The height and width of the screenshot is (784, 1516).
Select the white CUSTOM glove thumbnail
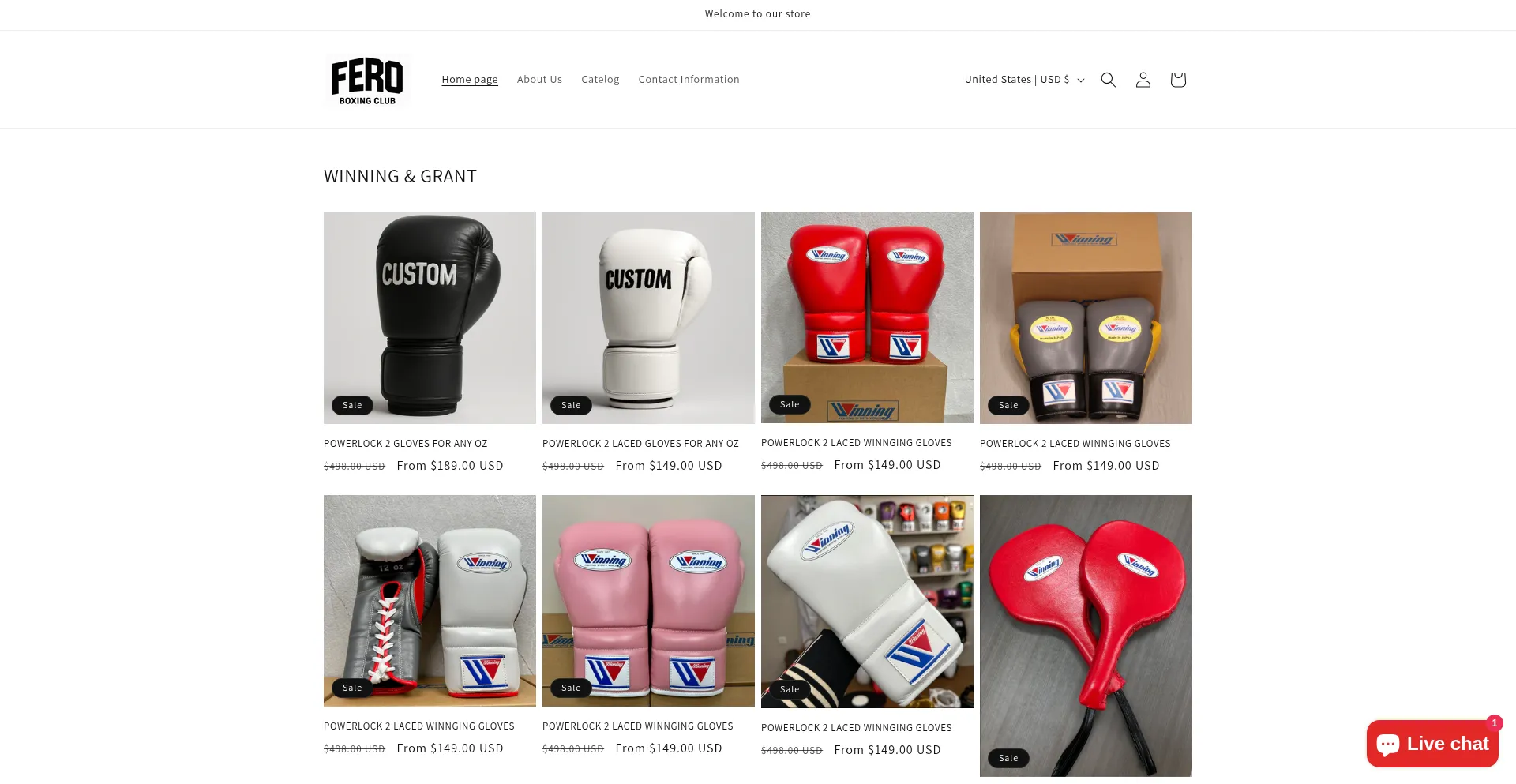tap(648, 317)
